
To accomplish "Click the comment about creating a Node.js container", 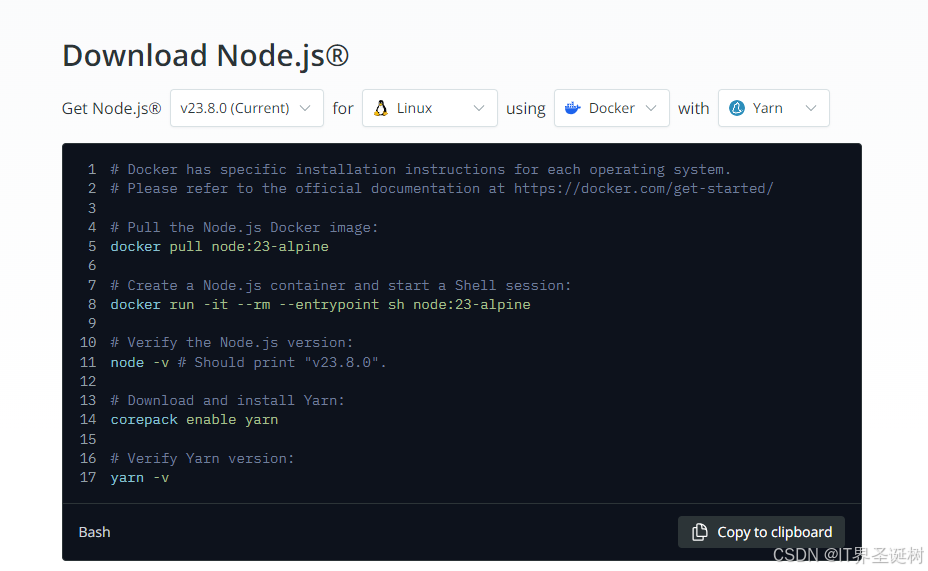I will tap(341, 285).
